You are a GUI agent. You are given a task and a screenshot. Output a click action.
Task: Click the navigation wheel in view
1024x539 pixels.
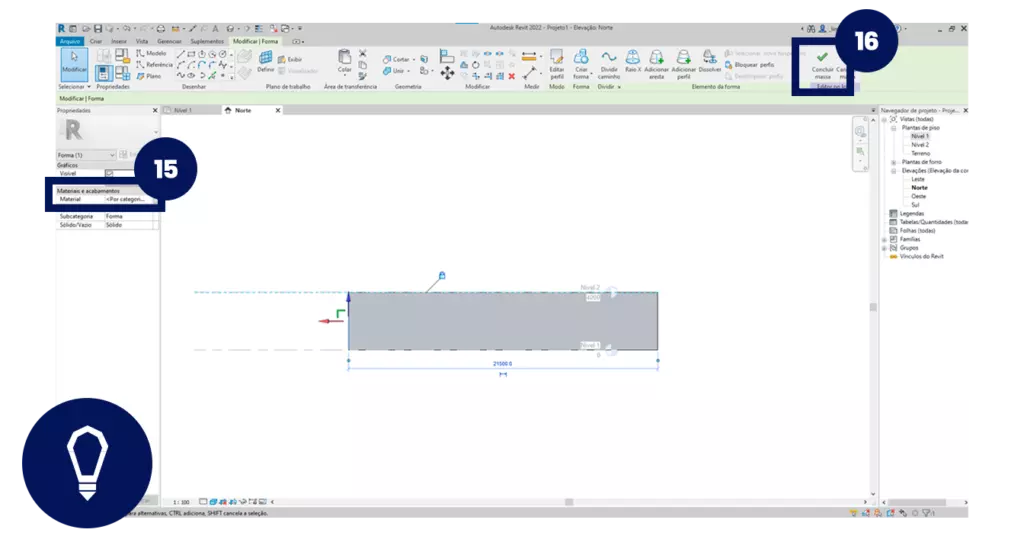(860, 131)
